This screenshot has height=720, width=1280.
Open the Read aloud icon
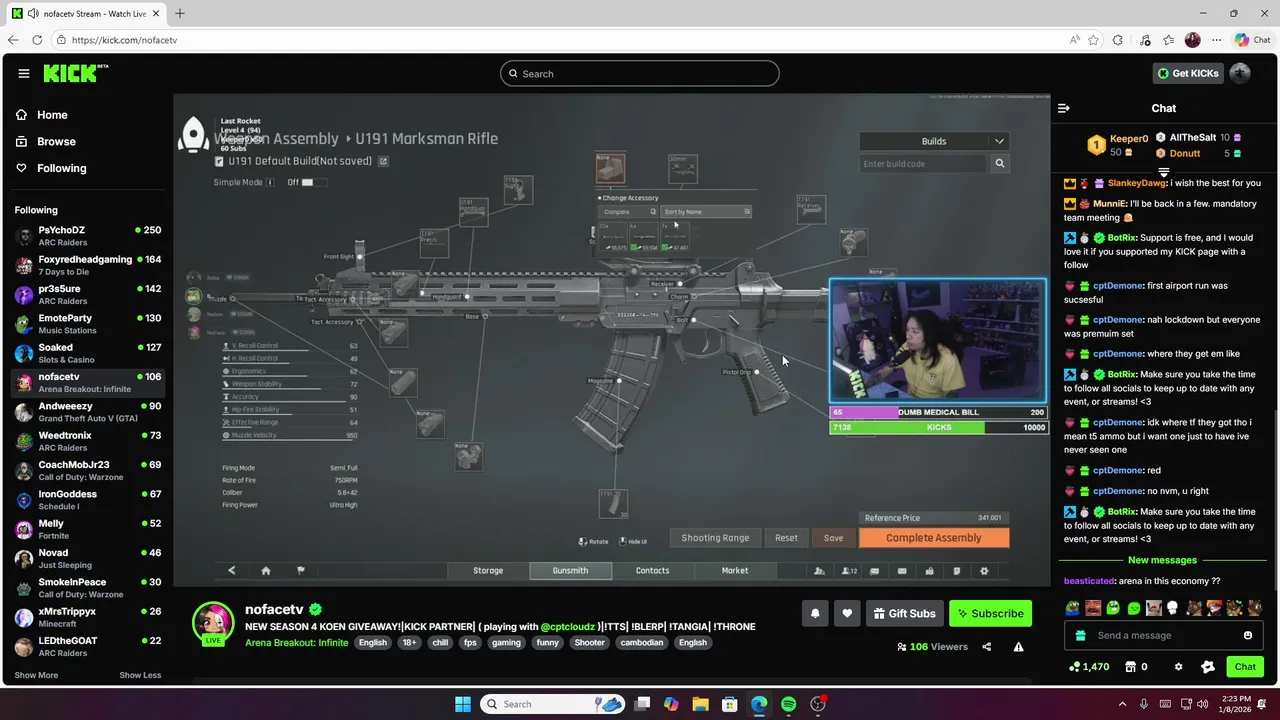(x=1074, y=40)
